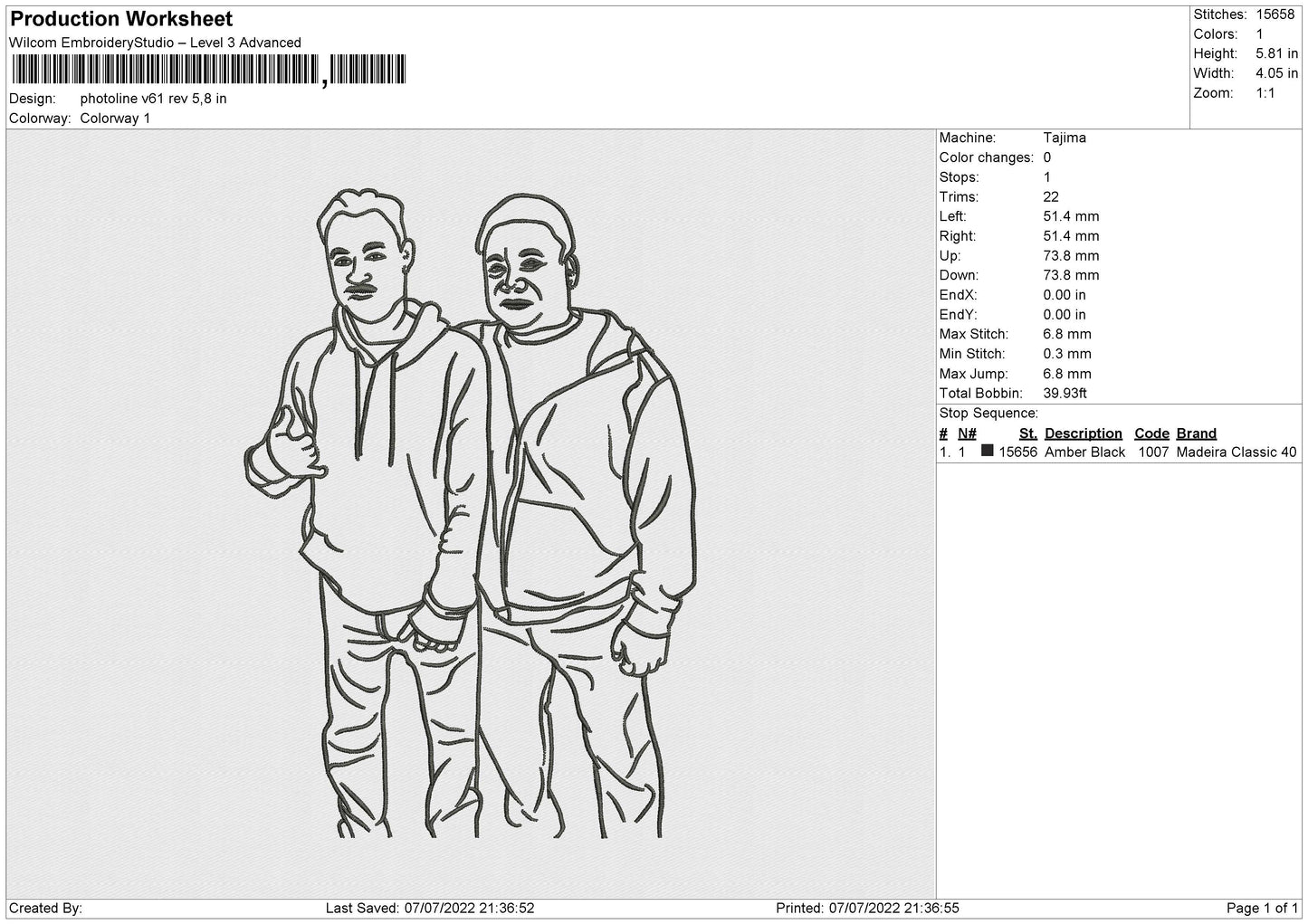Select the thread description Amber Black
Viewport: 1308px width, 924px height.
click(x=1085, y=452)
